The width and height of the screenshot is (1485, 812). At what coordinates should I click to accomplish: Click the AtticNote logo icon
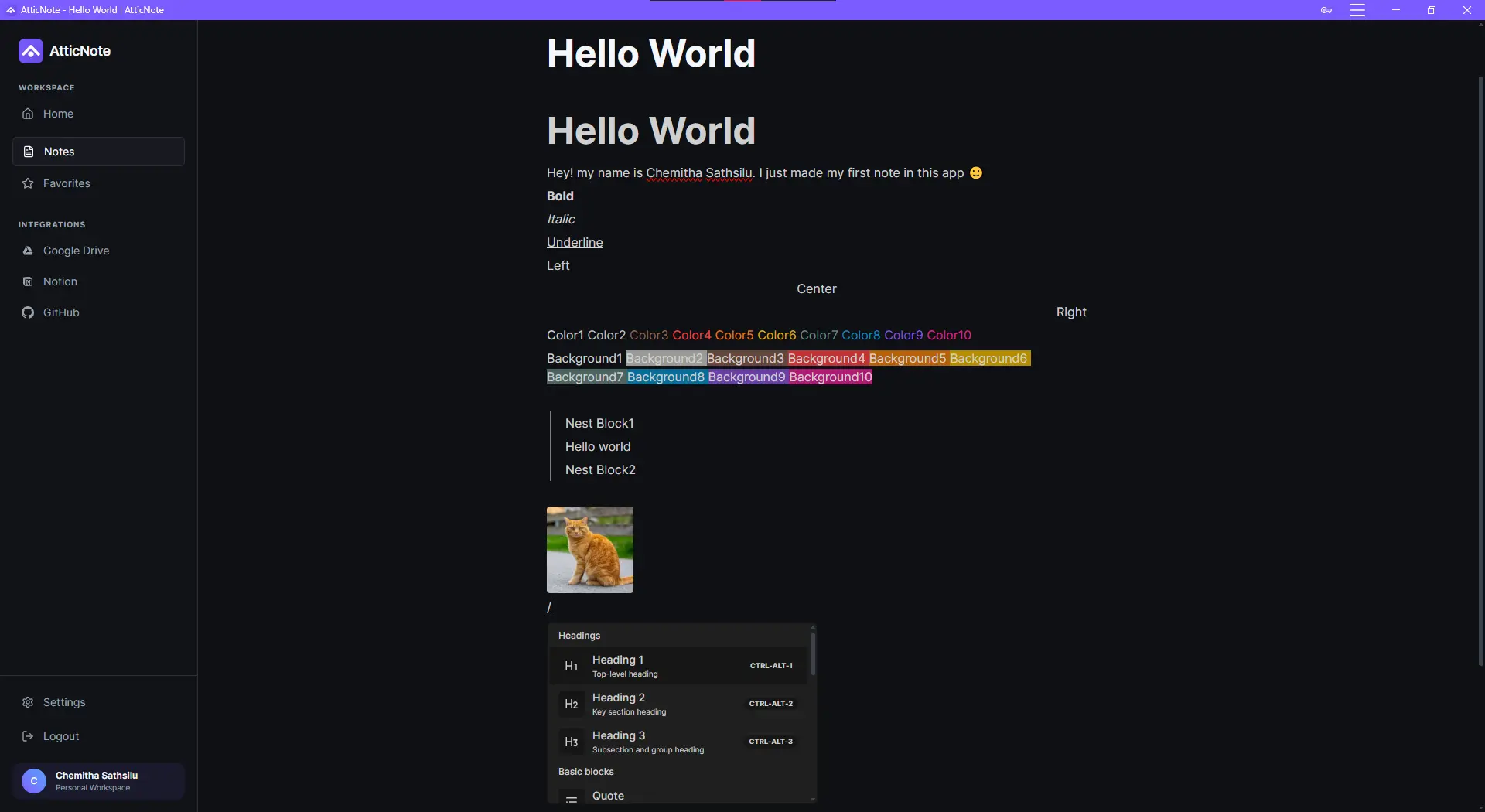[x=31, y=51]
